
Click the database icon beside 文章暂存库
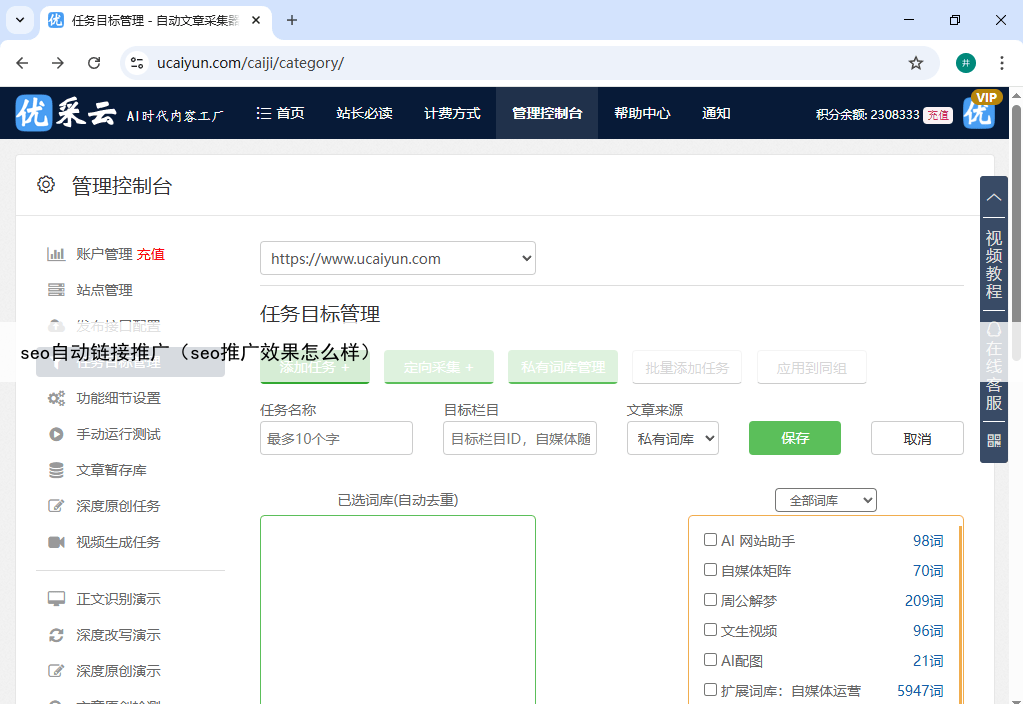(x=57, y=470)
